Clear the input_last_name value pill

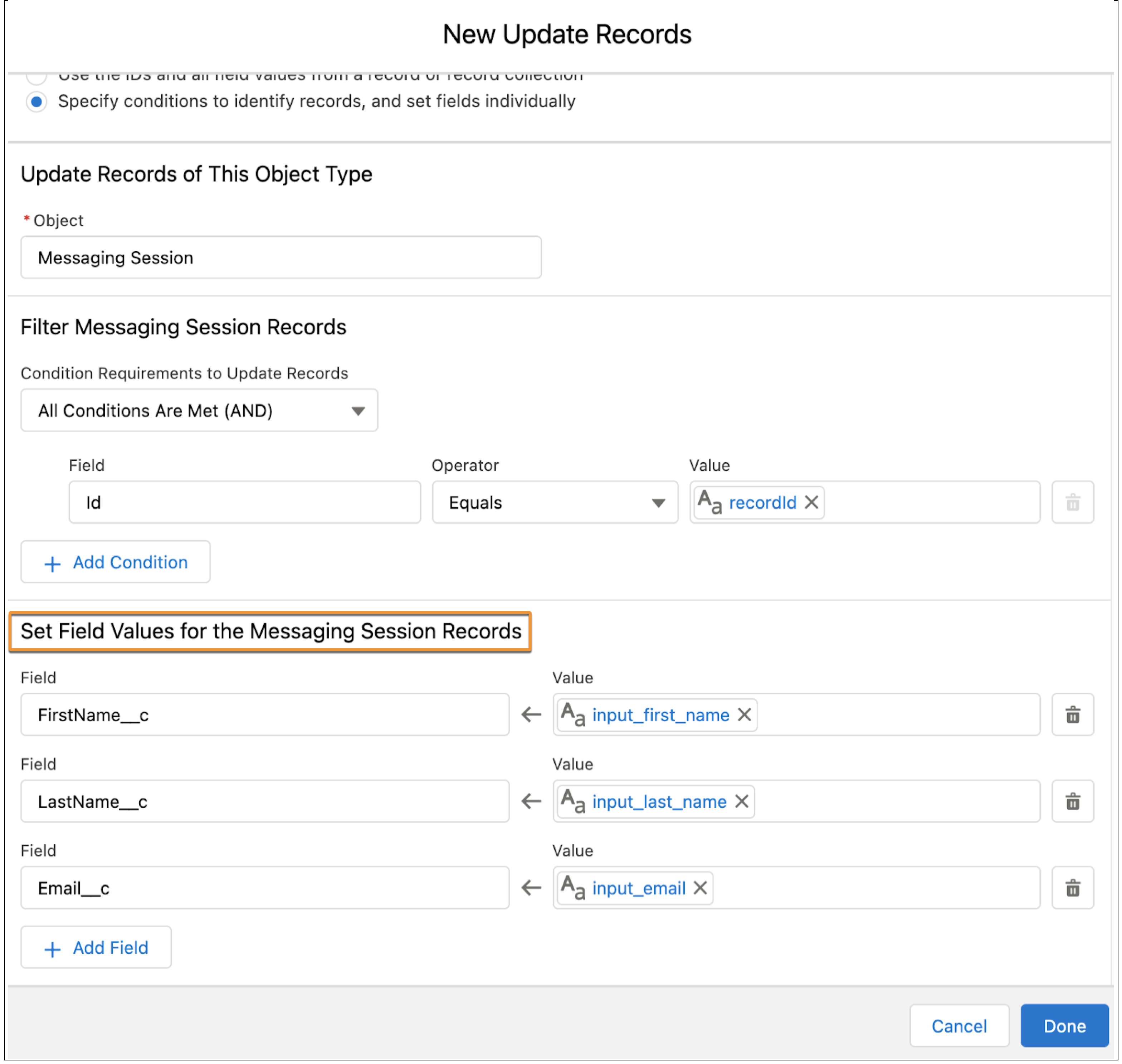(741, 801)
